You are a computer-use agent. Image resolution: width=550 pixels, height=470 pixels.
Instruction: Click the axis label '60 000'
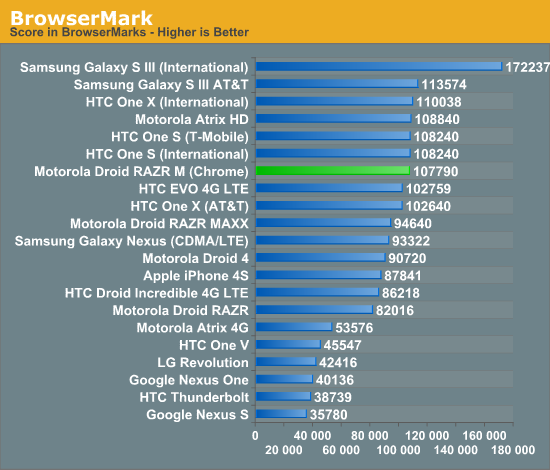(341, 450)
